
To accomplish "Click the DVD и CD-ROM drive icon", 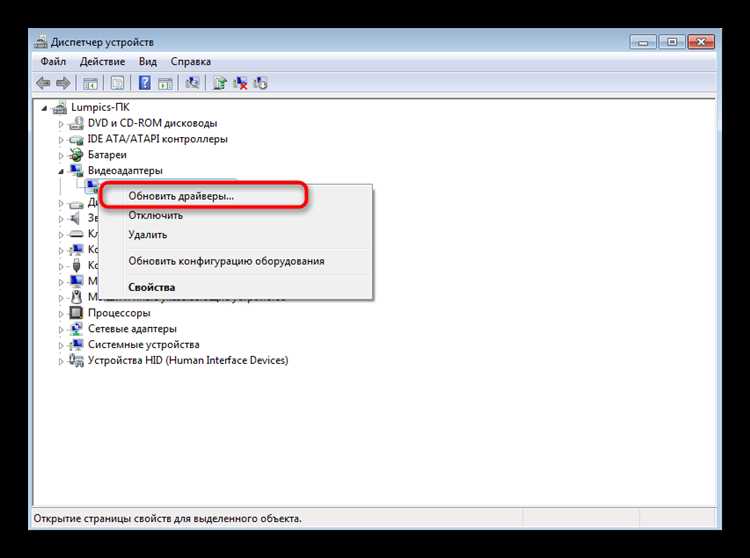I will [76, 123].
